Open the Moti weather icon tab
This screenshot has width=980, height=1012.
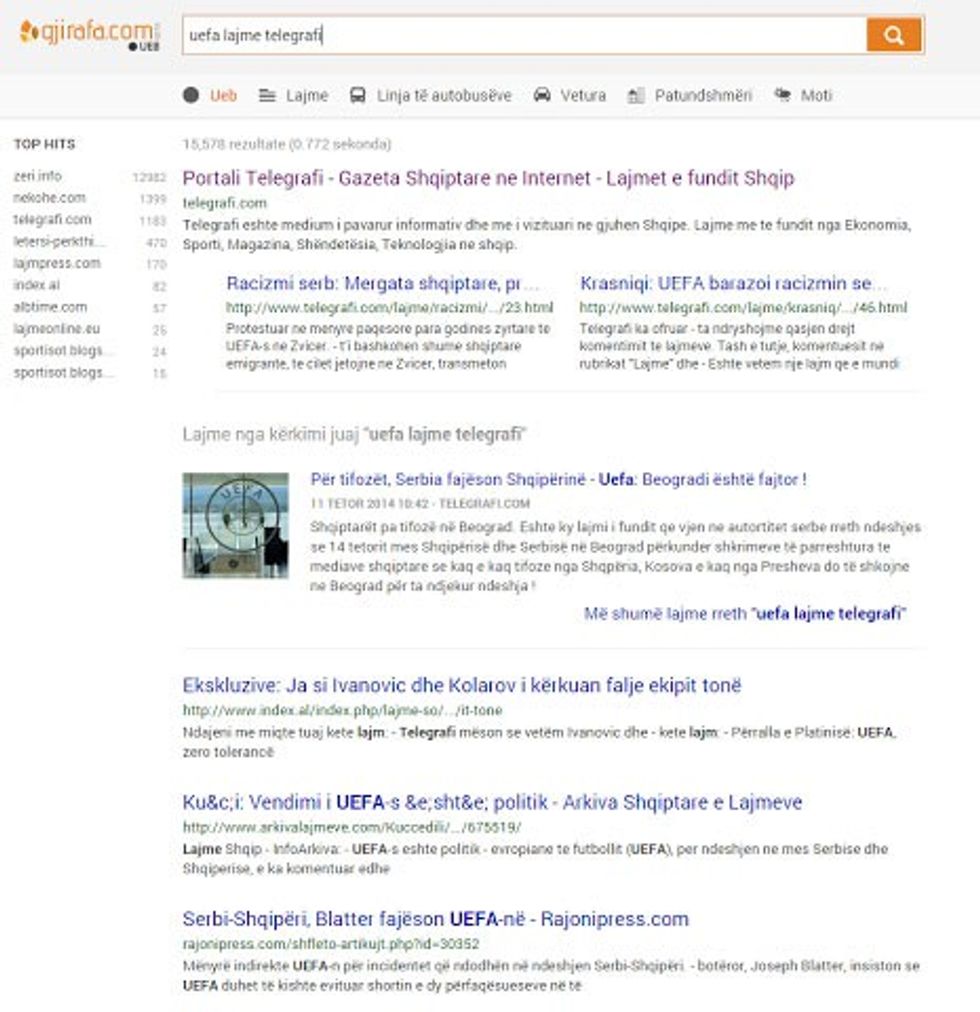tap(782, 96)
